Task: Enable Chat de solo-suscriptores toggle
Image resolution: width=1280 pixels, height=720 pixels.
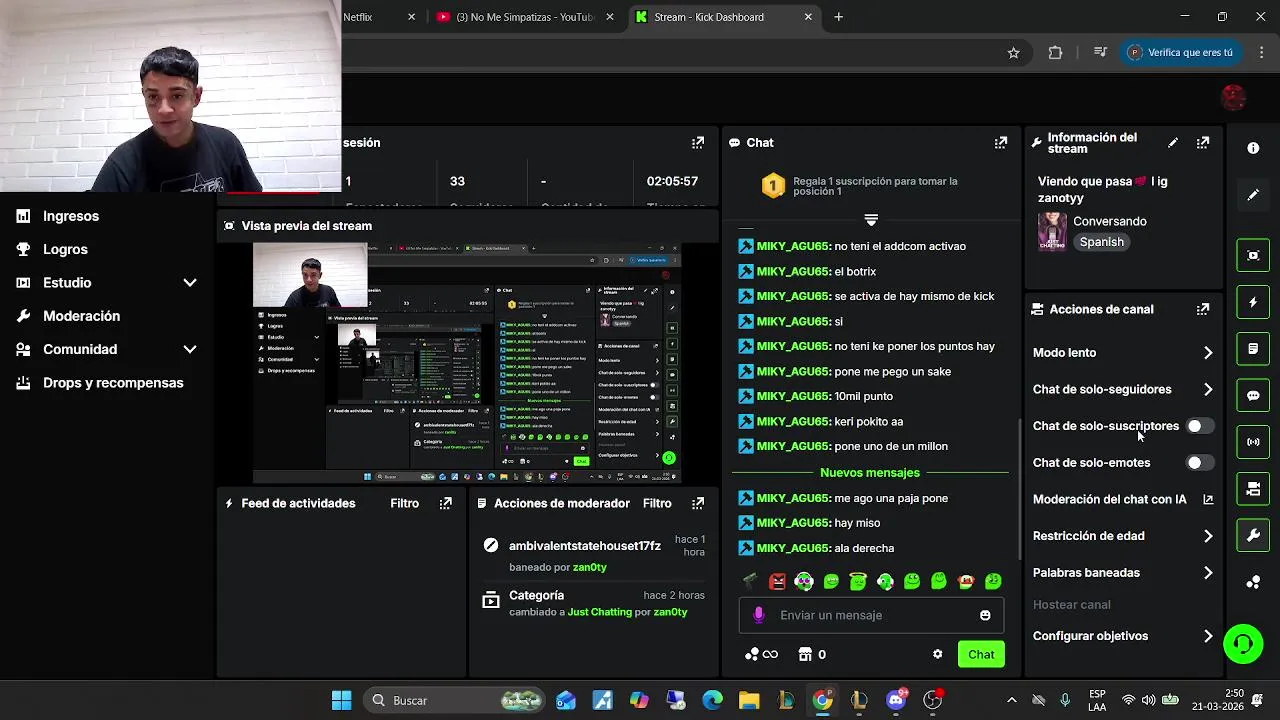Action: (1199, 426)
